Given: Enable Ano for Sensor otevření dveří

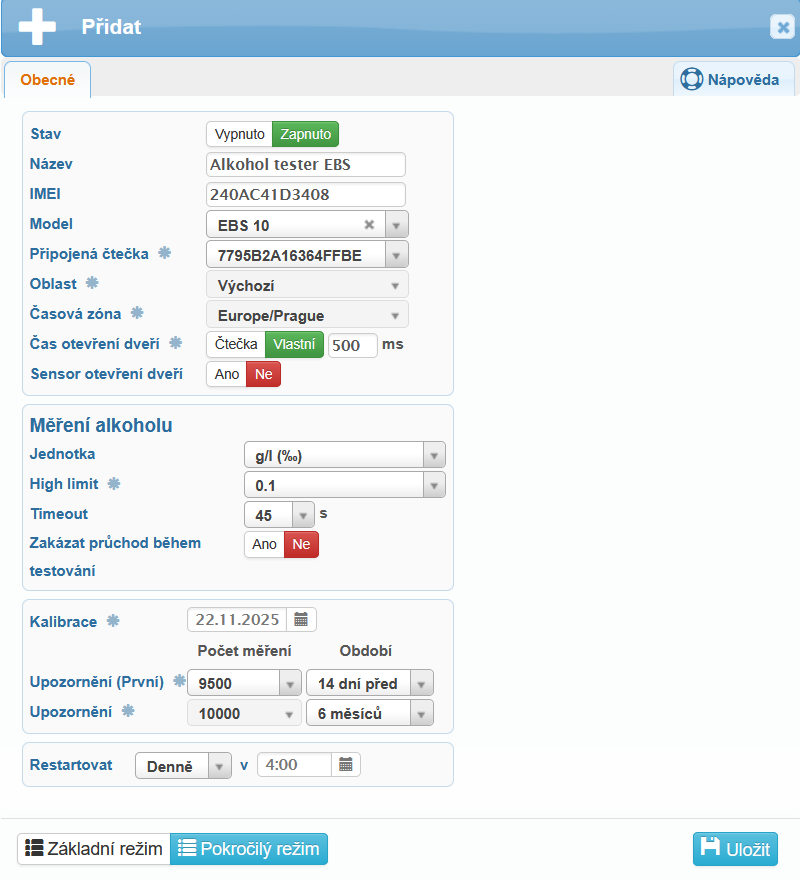Looking at the screenshot, I should [x=226, y=374].
